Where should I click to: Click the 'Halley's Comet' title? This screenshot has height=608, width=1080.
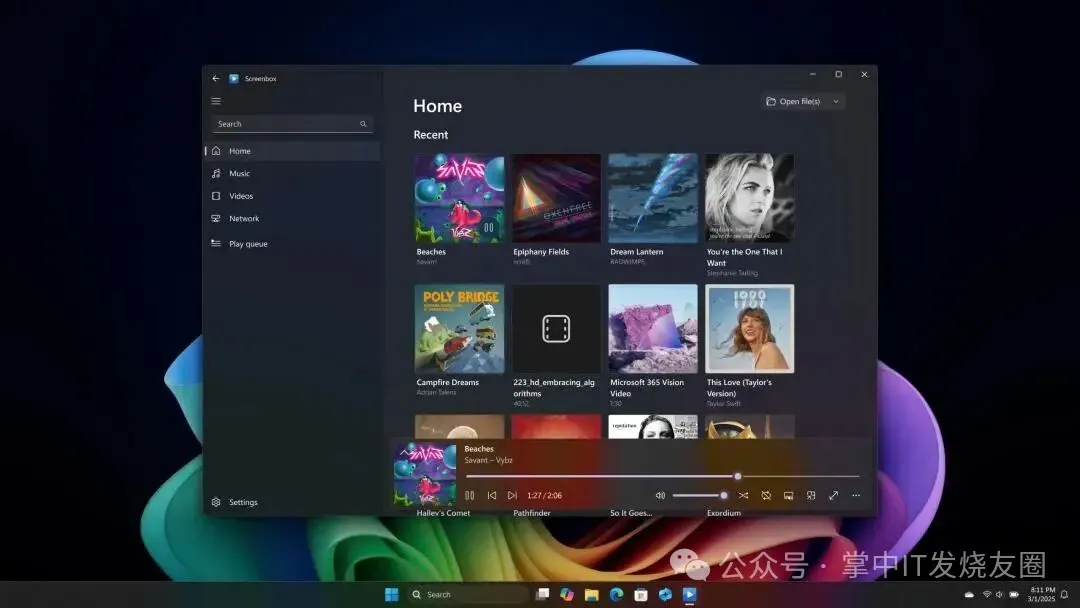coord(443,513)
